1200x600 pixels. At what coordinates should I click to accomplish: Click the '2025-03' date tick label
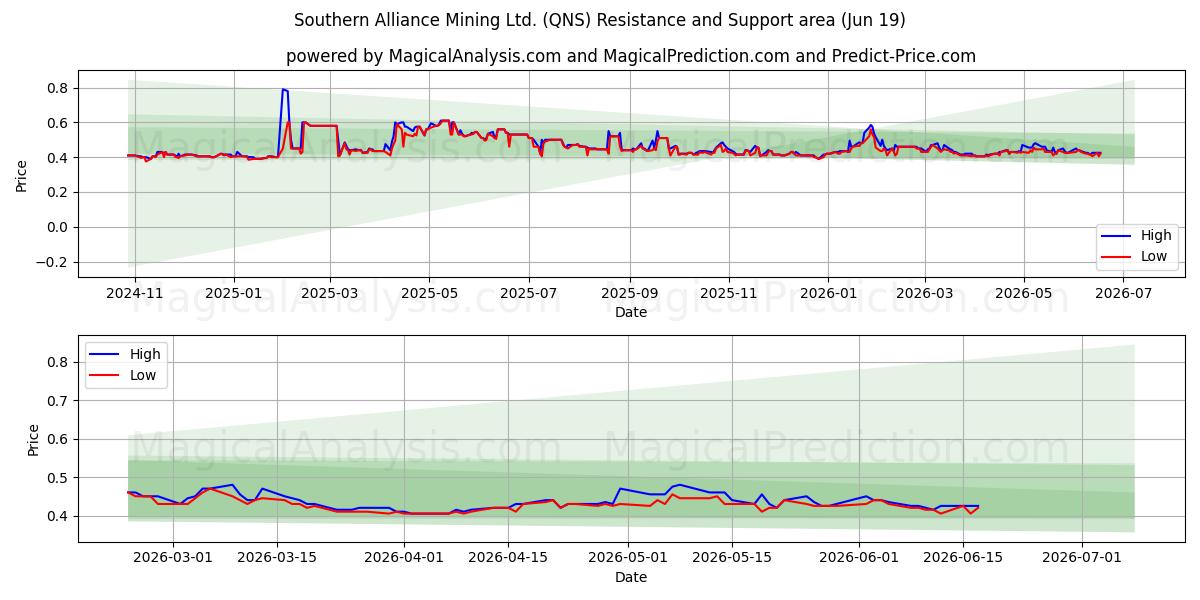tap(329, 294)
